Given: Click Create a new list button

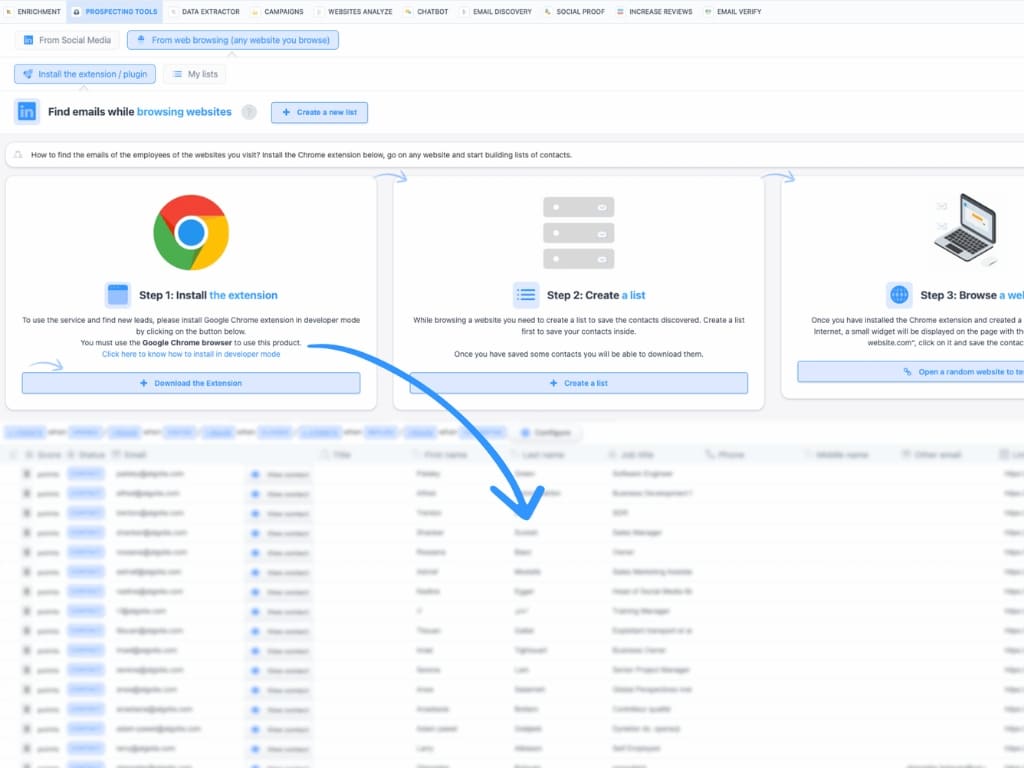Looking at the screenshot, I should [x=319, y=112].
